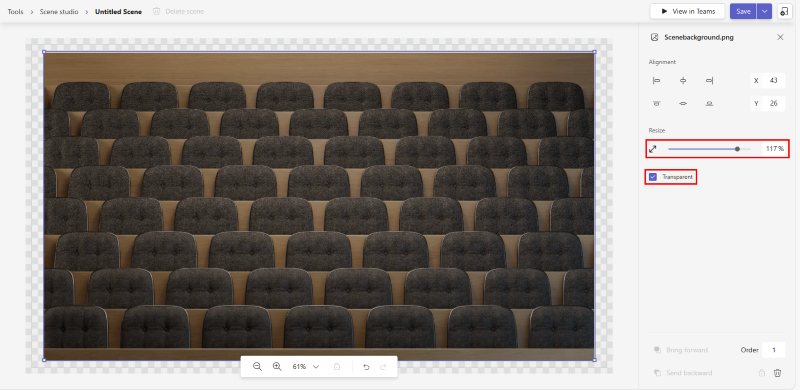The height and width of the screenshot is (390, 800).
Task: Zoom out the canvas with magnifier minus
Action: pyautogui.click(x=257, y=367)
